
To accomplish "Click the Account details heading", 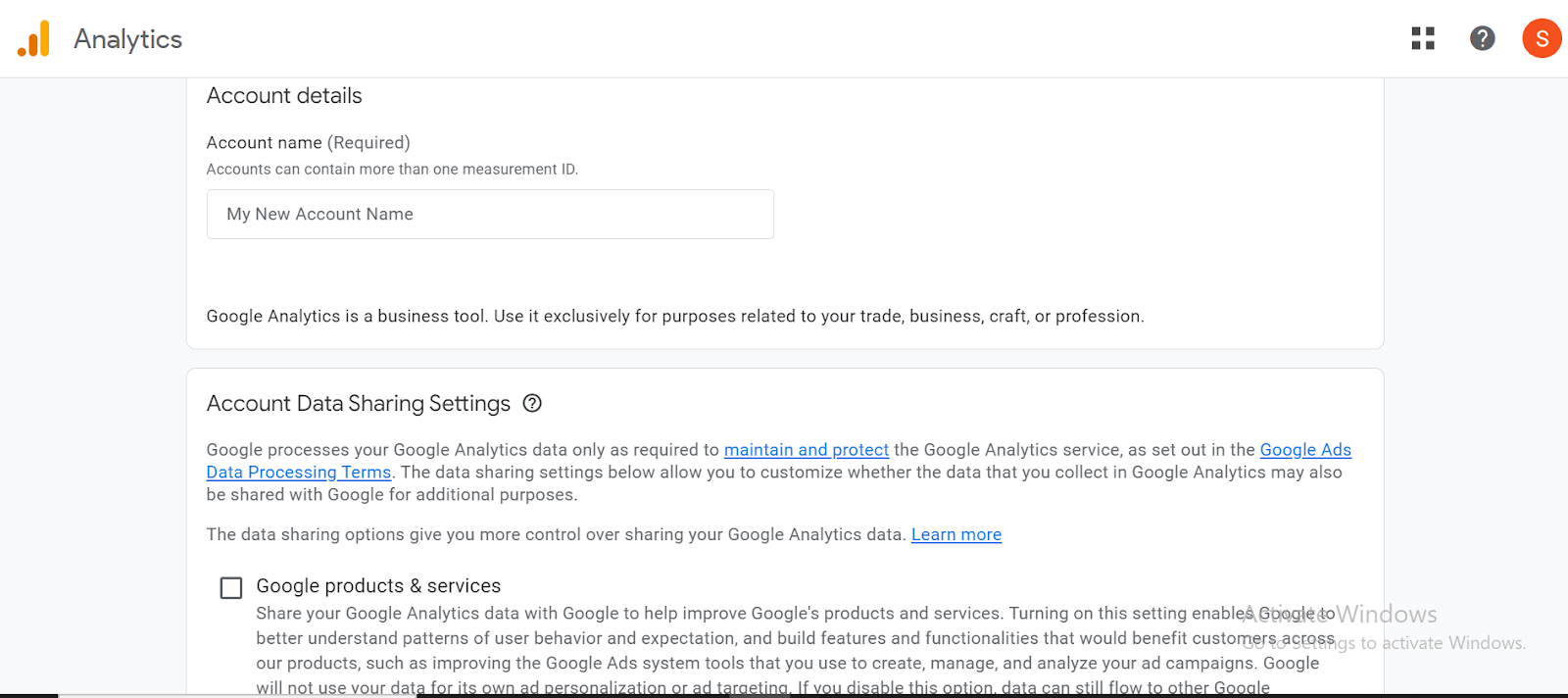I will 284,96.
